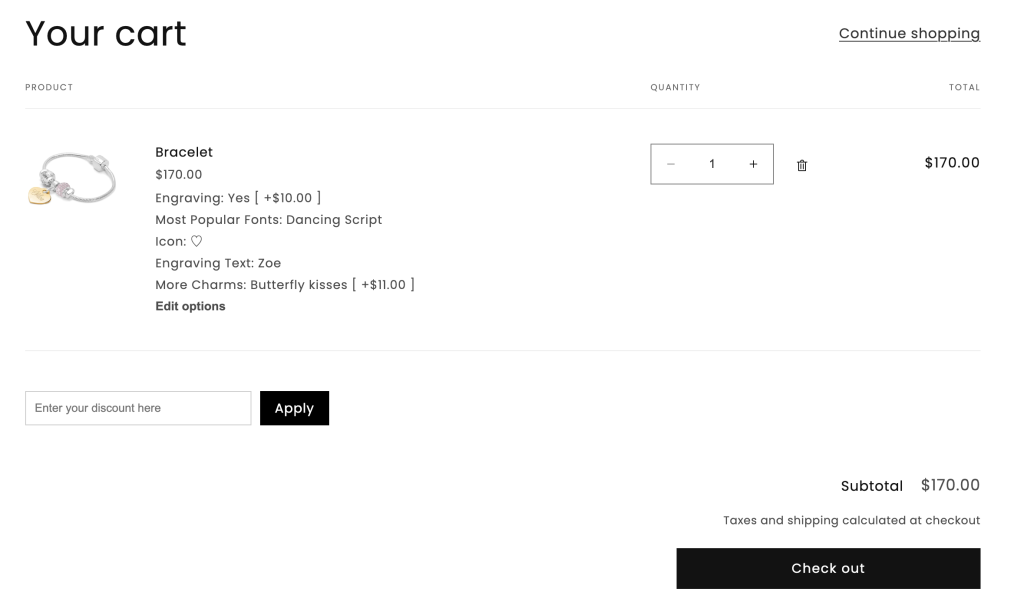Click the discount code input field
Screen dimensions: 1024x605
pyautogui.click(x=138, y=408)
